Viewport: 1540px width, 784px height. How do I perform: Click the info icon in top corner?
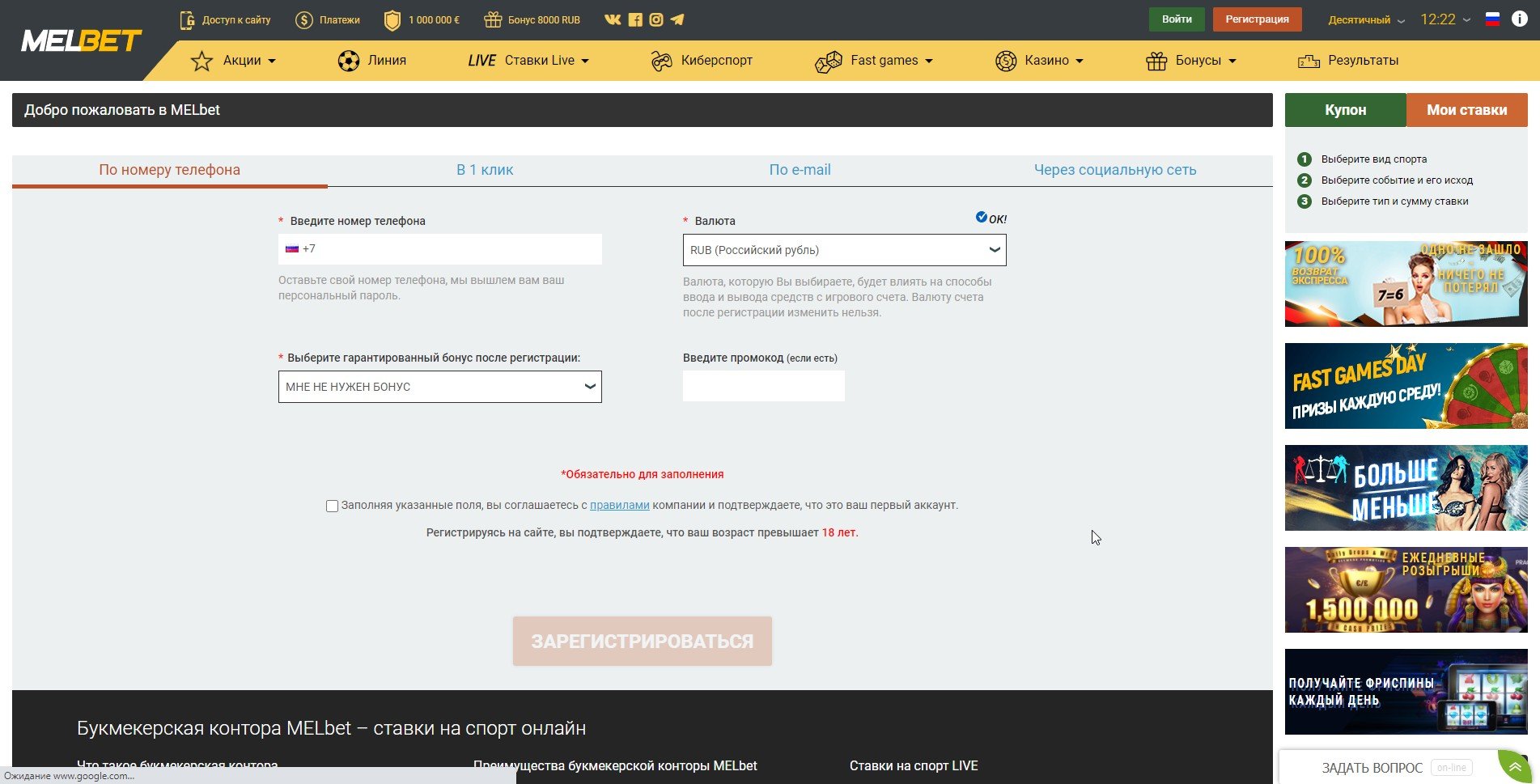(x=1519, y=19)
